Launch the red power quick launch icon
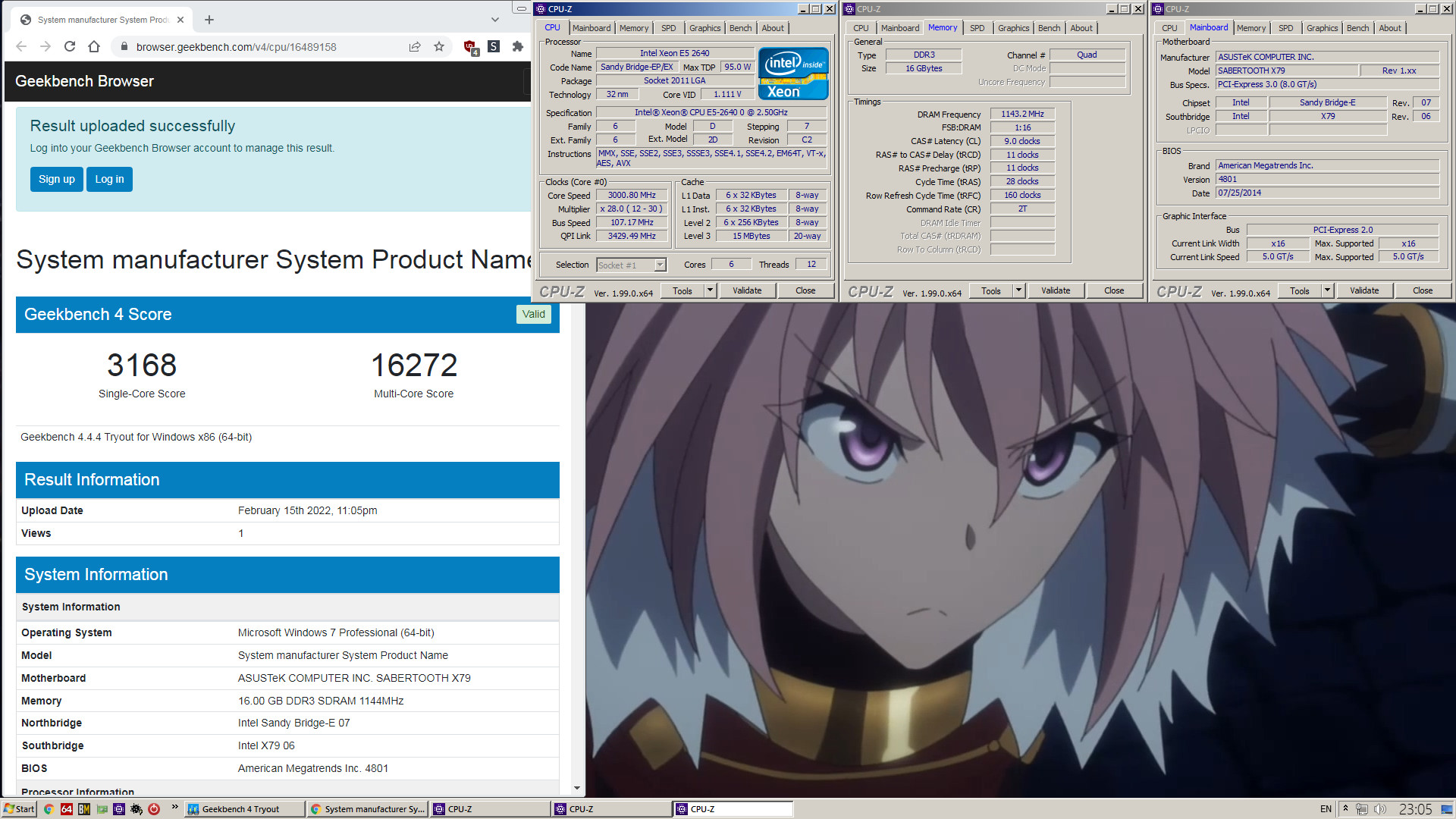The height and width of the screenshot is (819, 1456). [x=154, y=809]
